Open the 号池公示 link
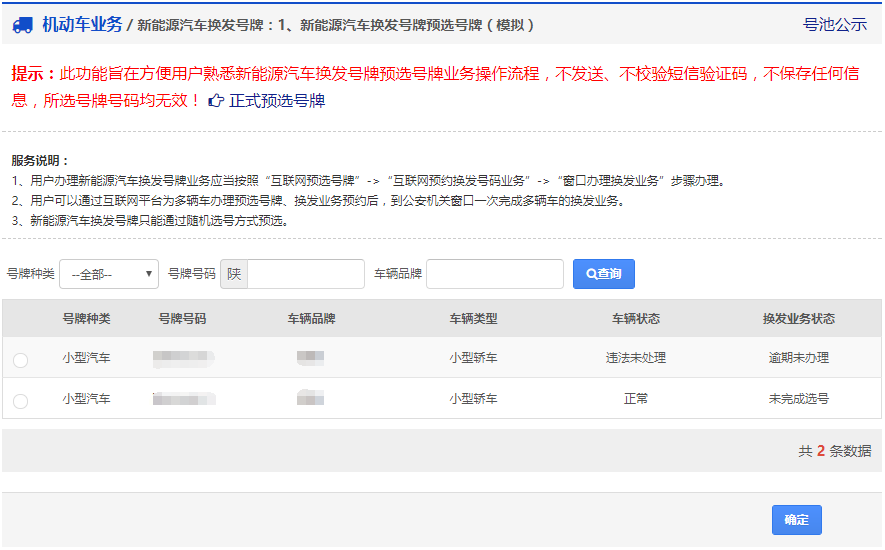885x550 pixels. [x=834, y=25]
